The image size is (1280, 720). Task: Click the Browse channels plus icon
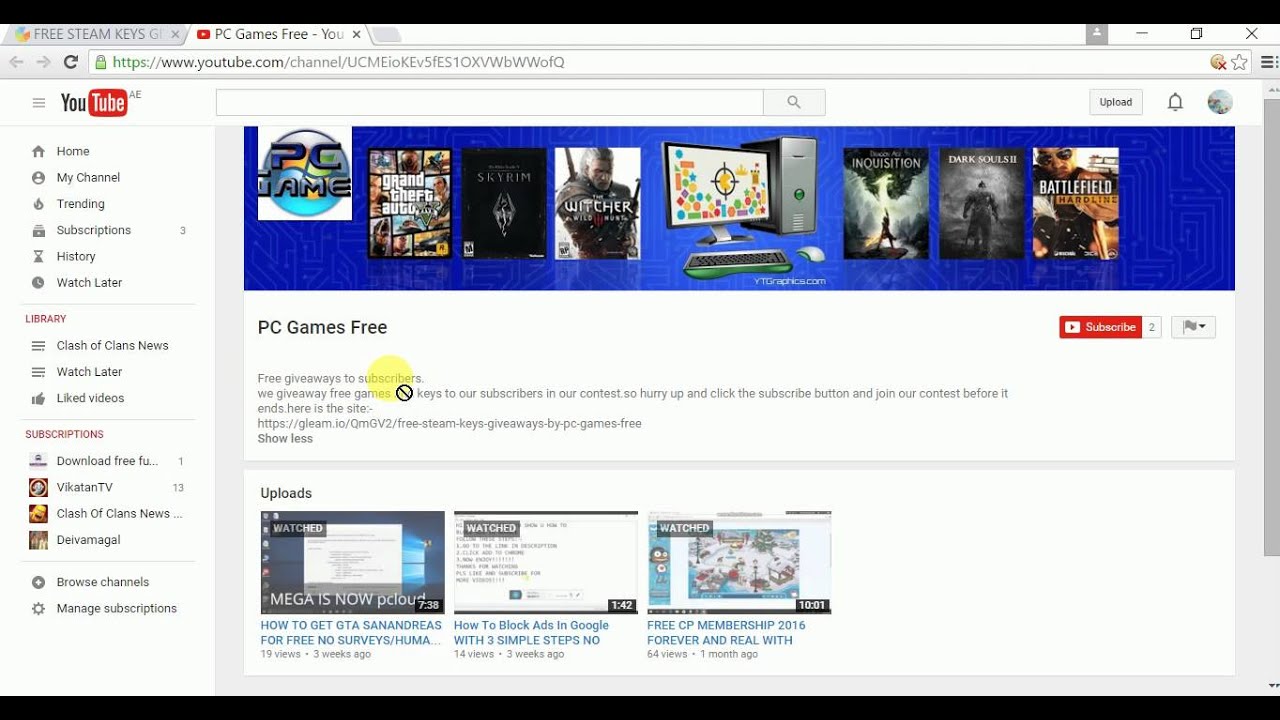click(38, 582)
